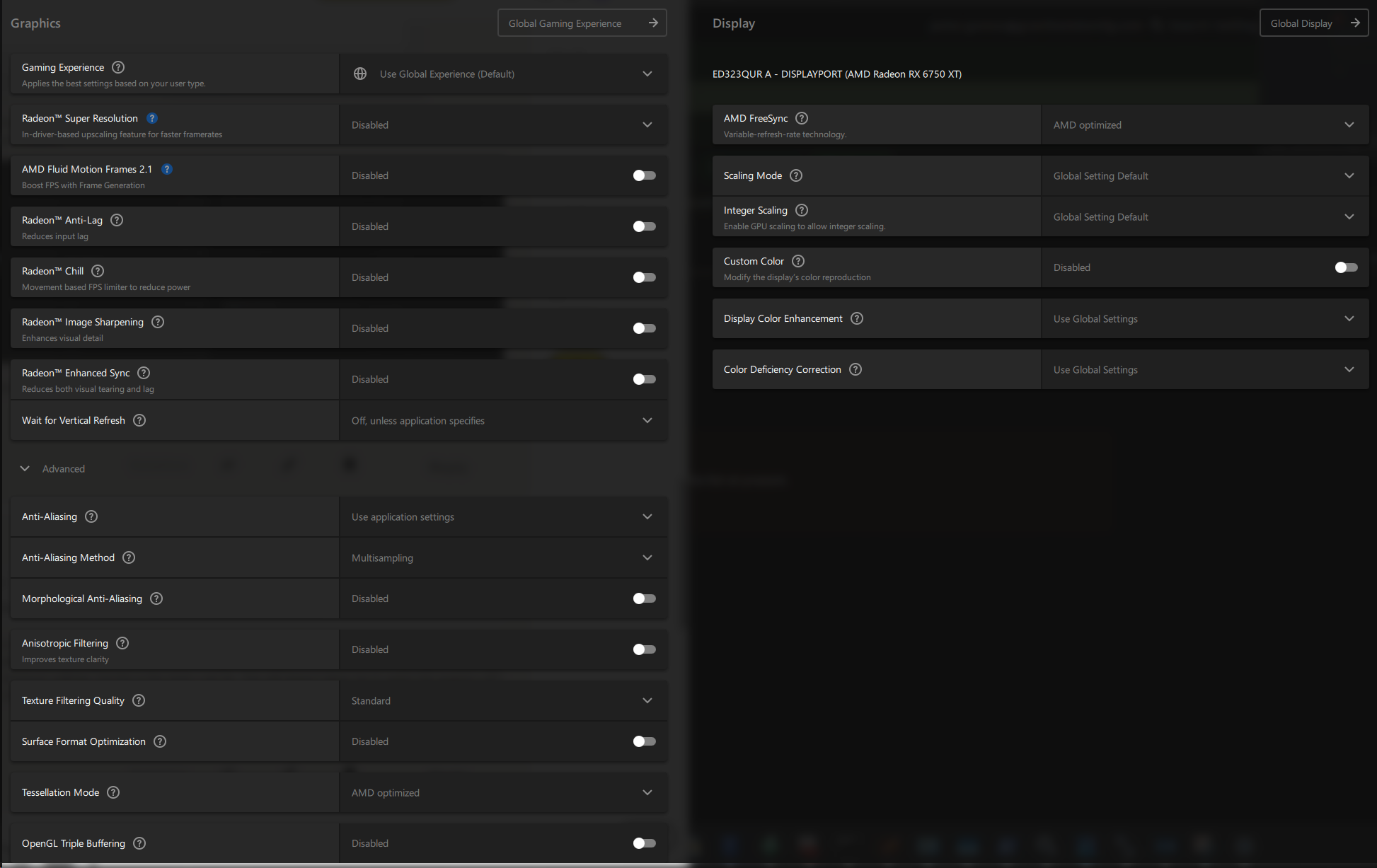This screenshot has width=1377, height=868.
Task: Expand the Anti-Aliasing Method dropdown
Action: 503,558
